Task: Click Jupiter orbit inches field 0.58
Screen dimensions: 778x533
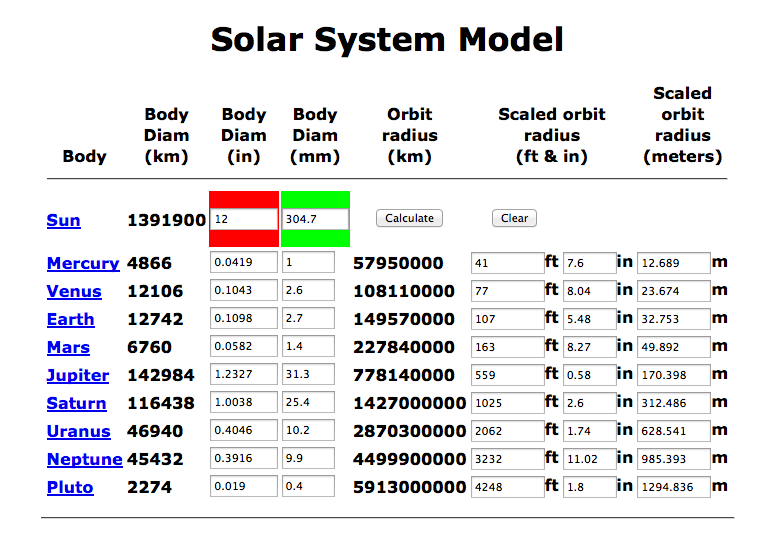Action: coord(590,375)
